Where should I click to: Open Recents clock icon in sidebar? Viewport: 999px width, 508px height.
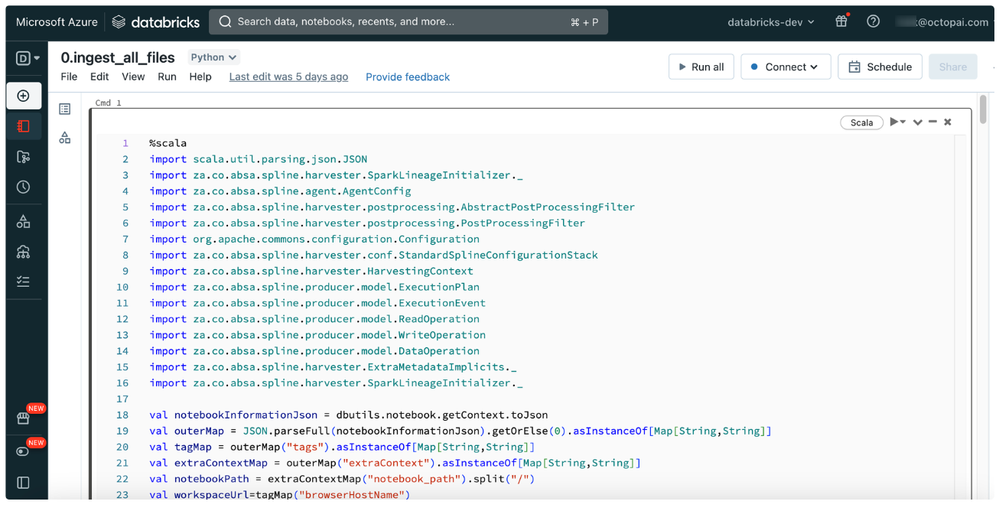[23, 187]
